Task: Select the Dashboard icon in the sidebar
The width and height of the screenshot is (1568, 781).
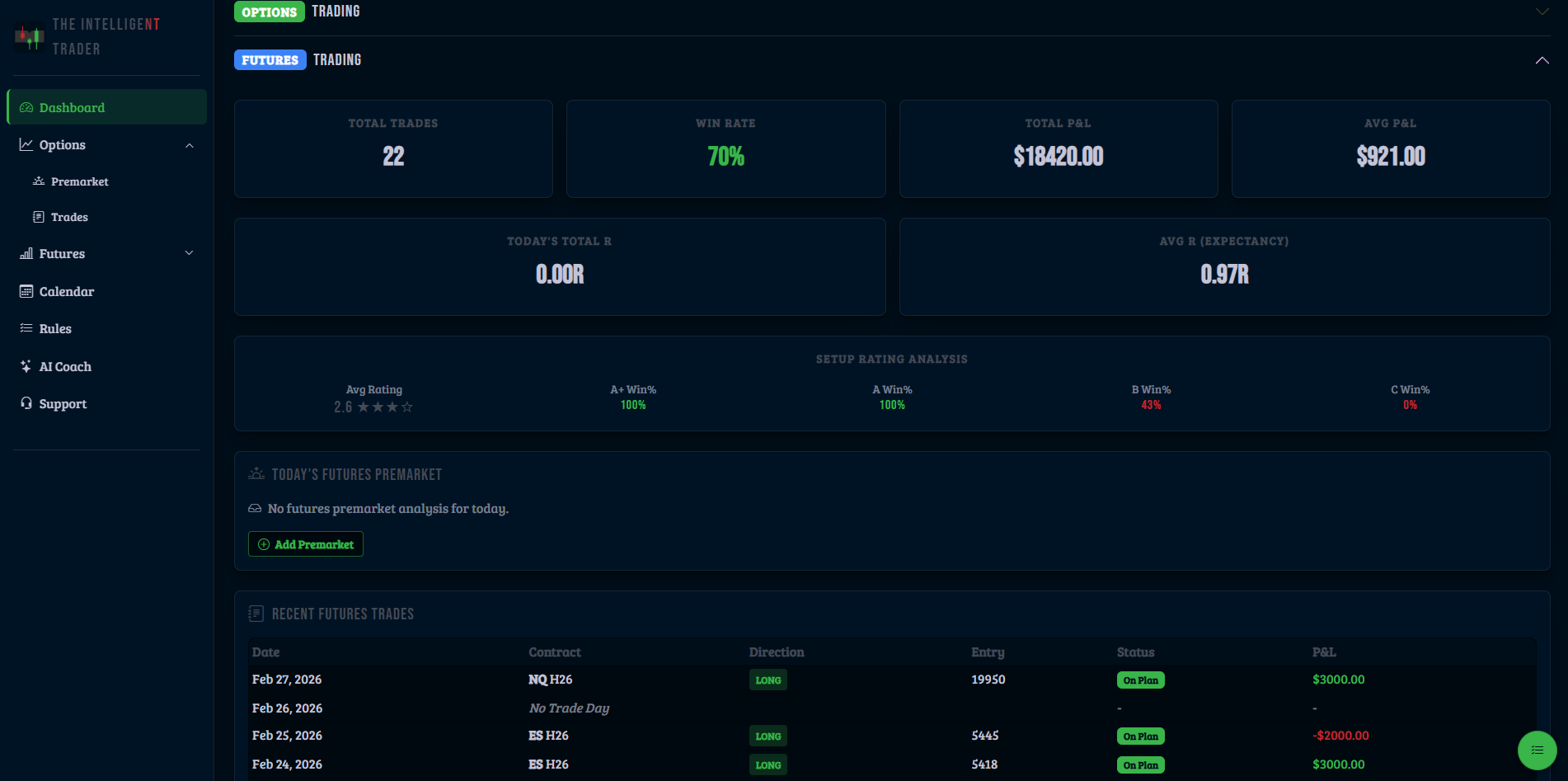Action: pyautogui.click(x=26, y=106)
